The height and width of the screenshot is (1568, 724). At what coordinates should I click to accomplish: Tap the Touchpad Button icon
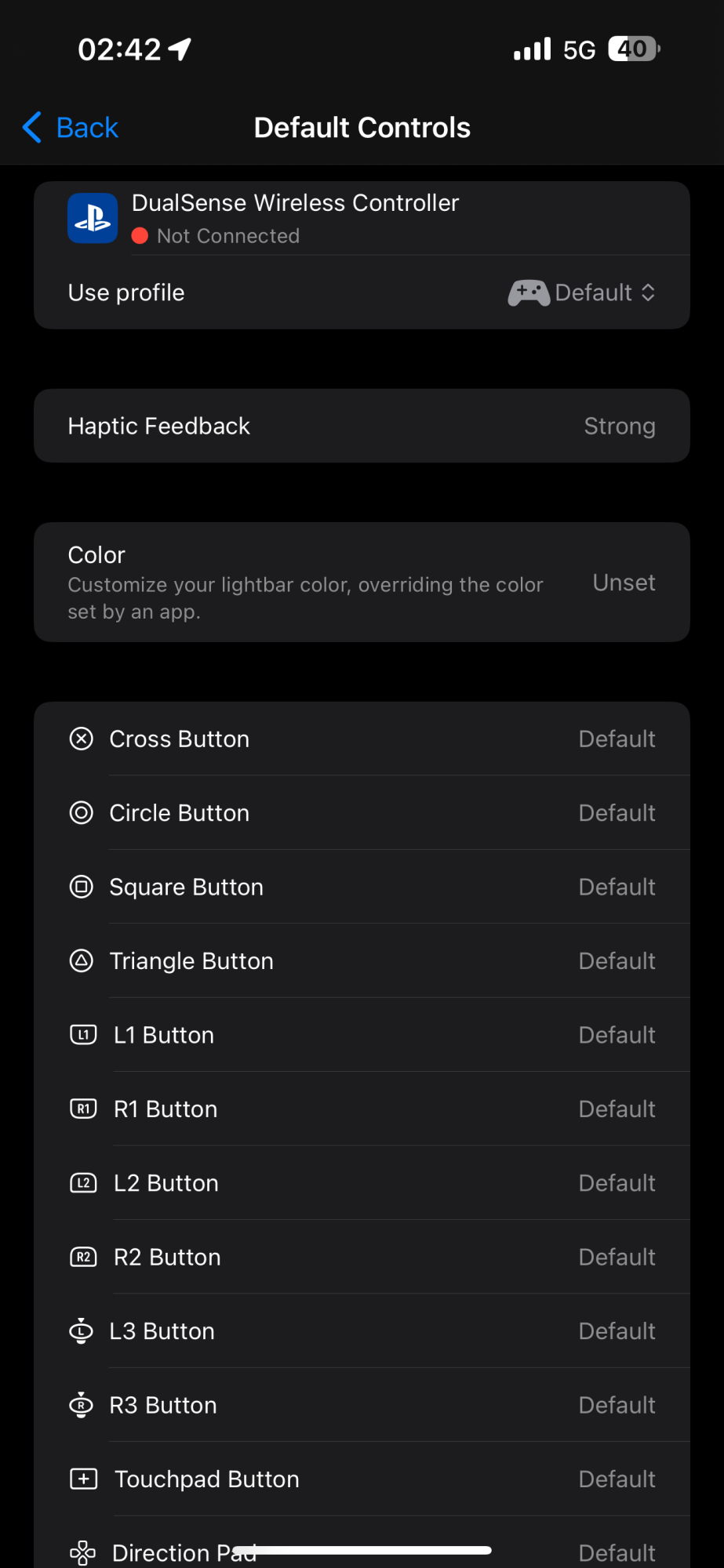point(84,1479)
